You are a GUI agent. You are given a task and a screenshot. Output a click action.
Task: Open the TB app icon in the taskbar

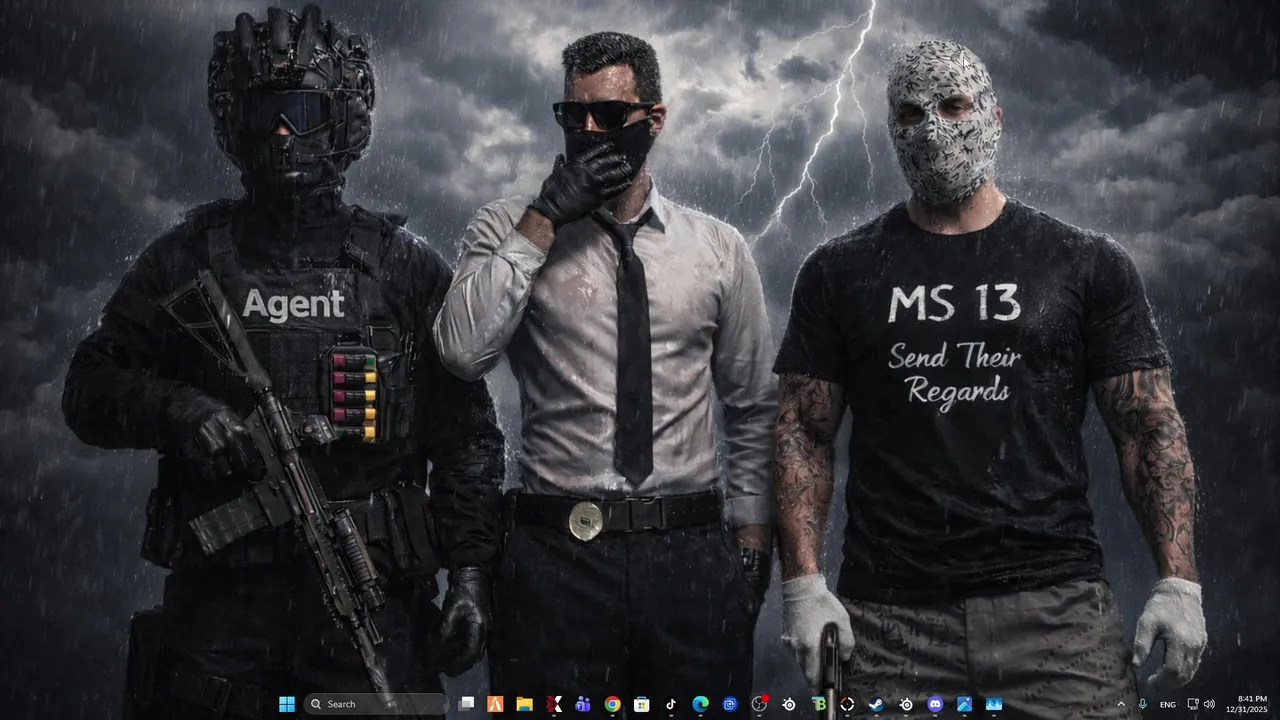819,704
